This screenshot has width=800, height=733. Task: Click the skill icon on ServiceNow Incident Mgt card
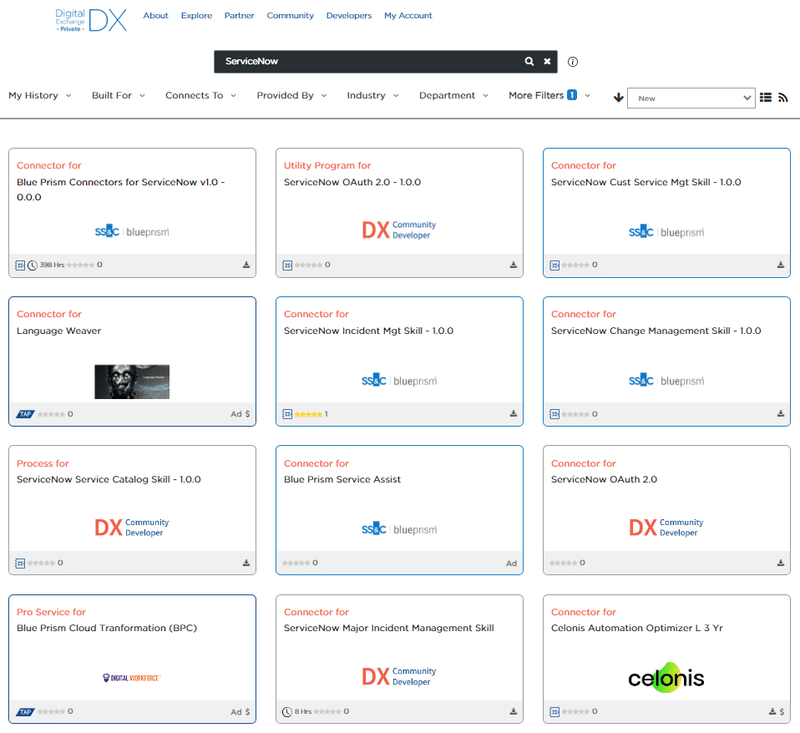tap(287, 414)
